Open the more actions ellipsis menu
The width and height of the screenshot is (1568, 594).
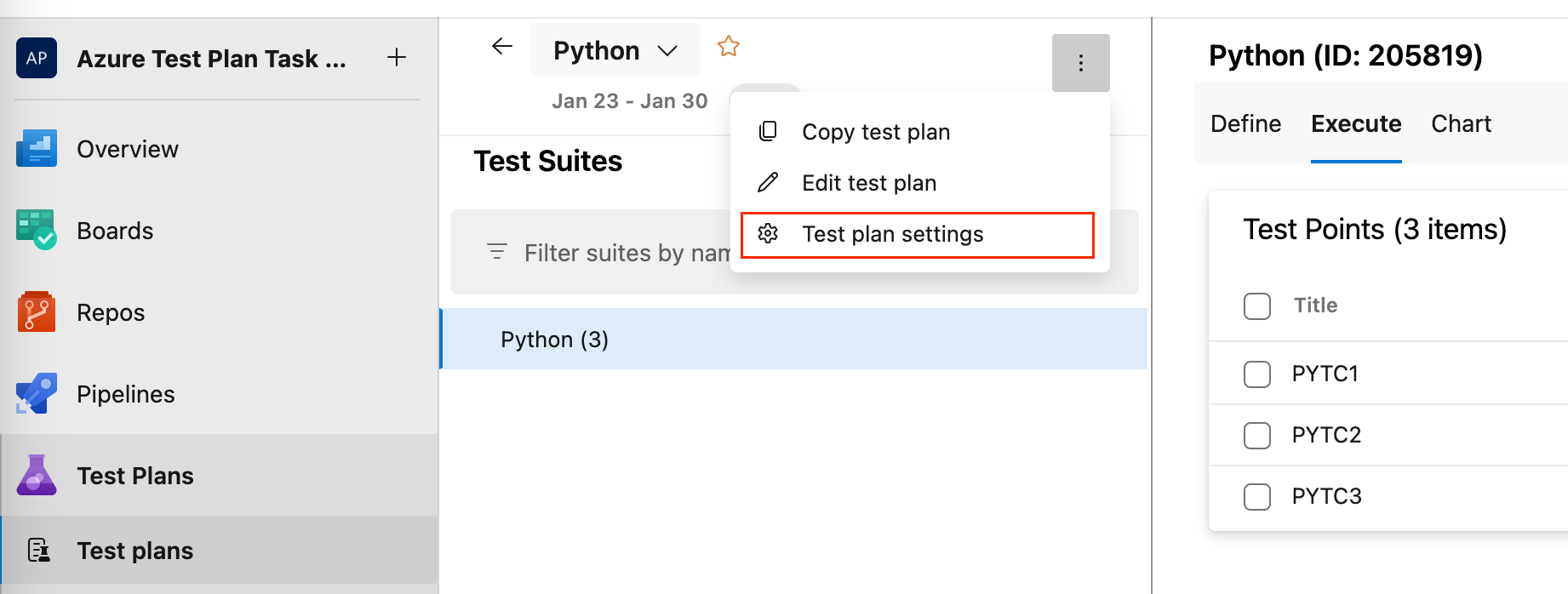click(x=1080, y=62)
